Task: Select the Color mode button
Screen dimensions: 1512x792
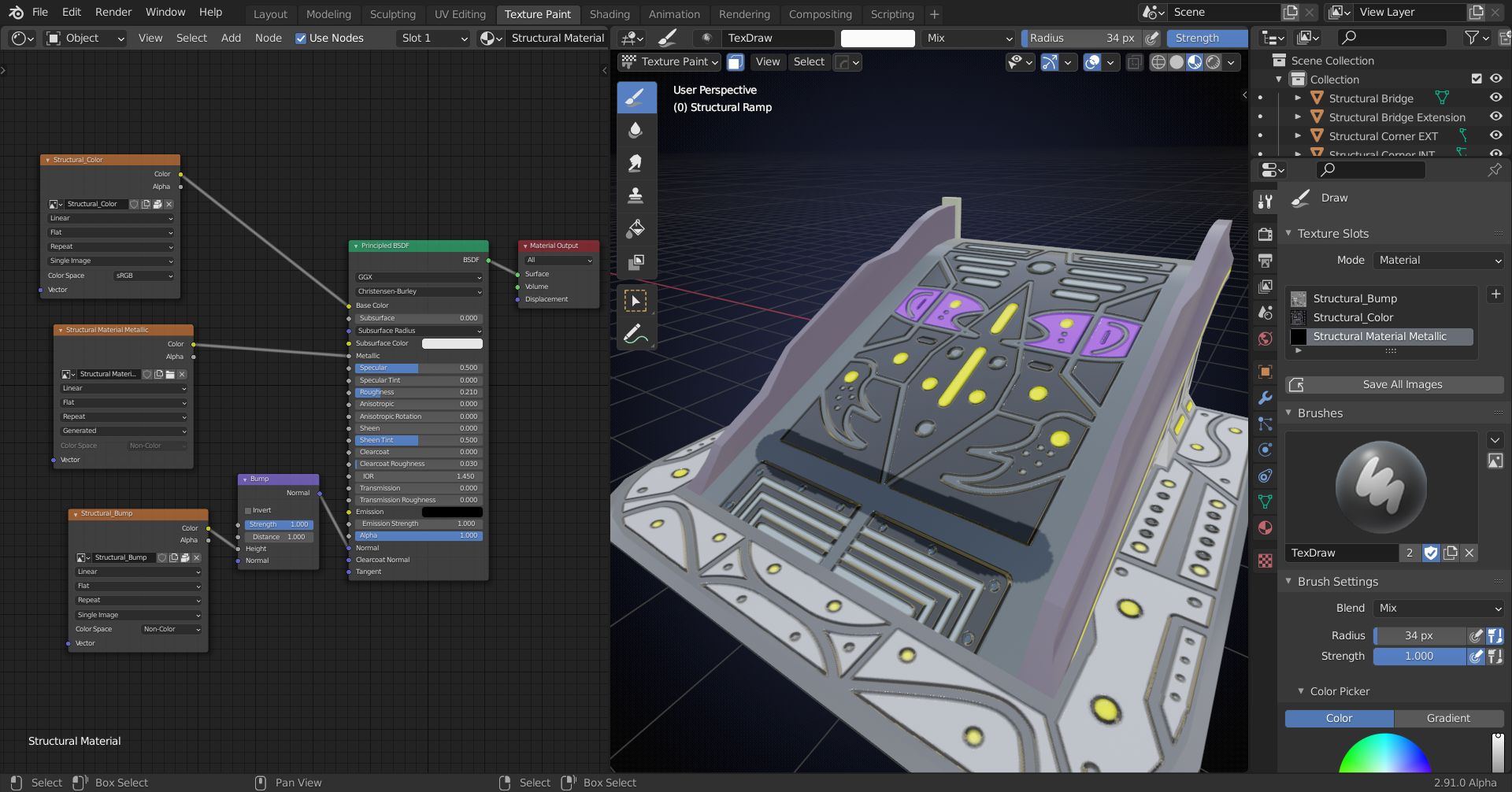Action: 1339,718
